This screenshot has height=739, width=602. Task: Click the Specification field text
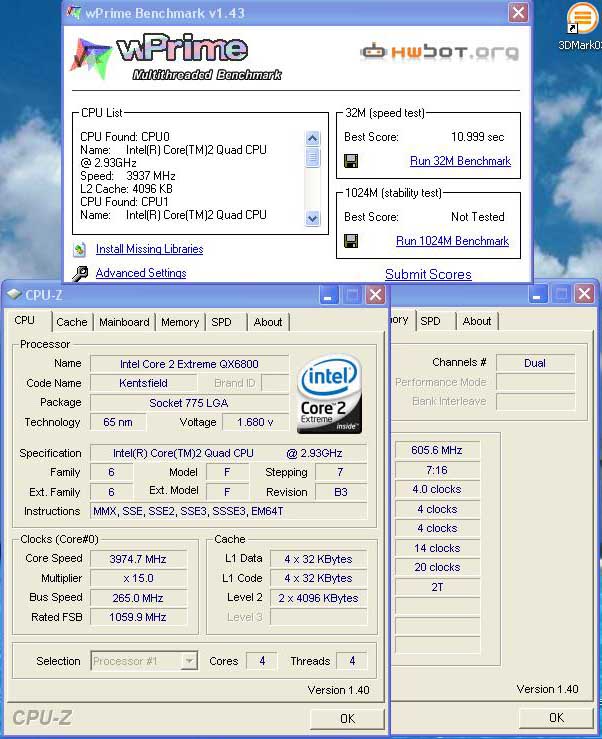[x=228, y=453]
